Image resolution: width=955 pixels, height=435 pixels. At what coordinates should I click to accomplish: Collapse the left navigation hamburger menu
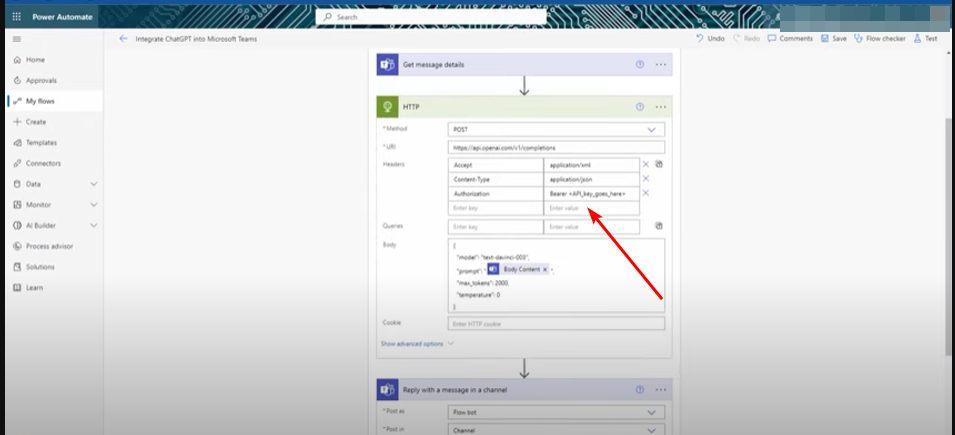16,39
